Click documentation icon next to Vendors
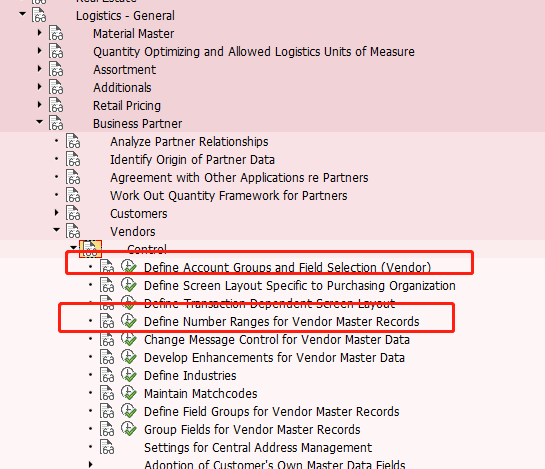545x469 pixels. point(73,231)
